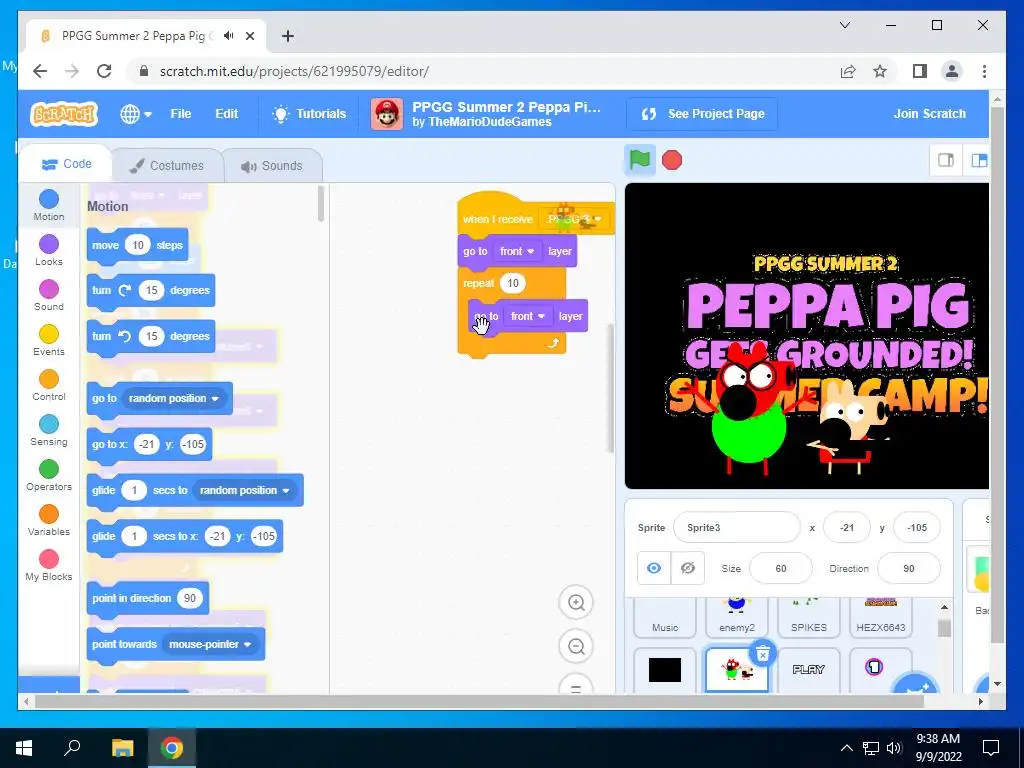
Task: Open the Chrome three-dot menu
Action: coord(984,71)
